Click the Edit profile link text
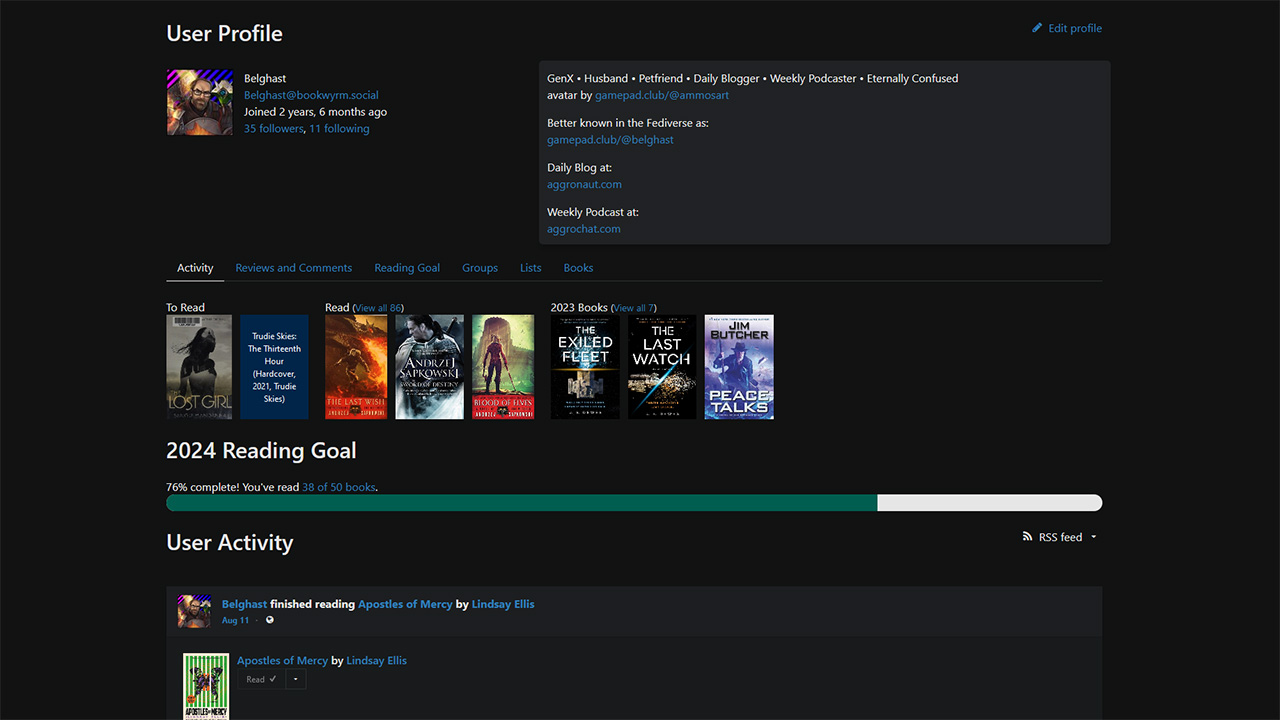The width and height of the screenshot is (1280, 720). point(1075,28)
